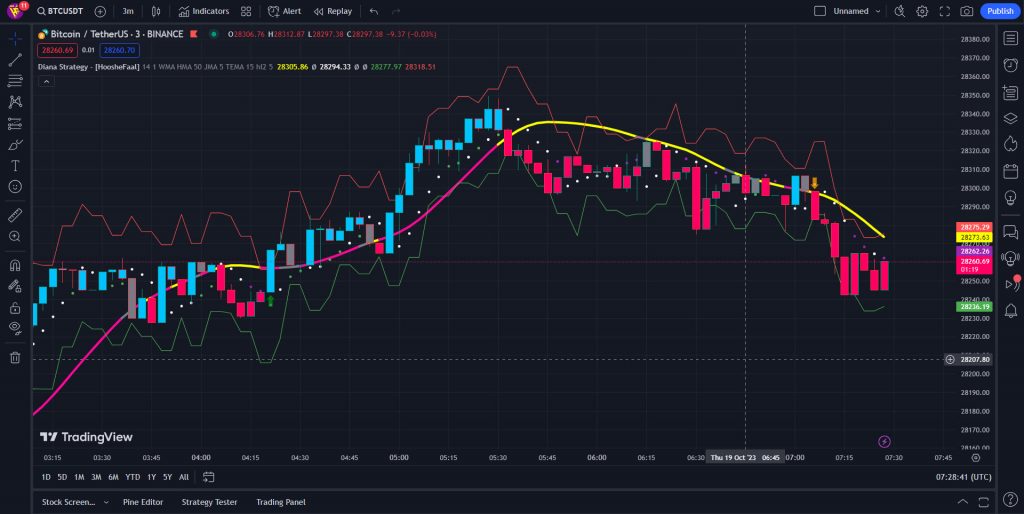Open the notifications bell
The width and height of the screenshot is (1024, 514).
point(1010,309)
